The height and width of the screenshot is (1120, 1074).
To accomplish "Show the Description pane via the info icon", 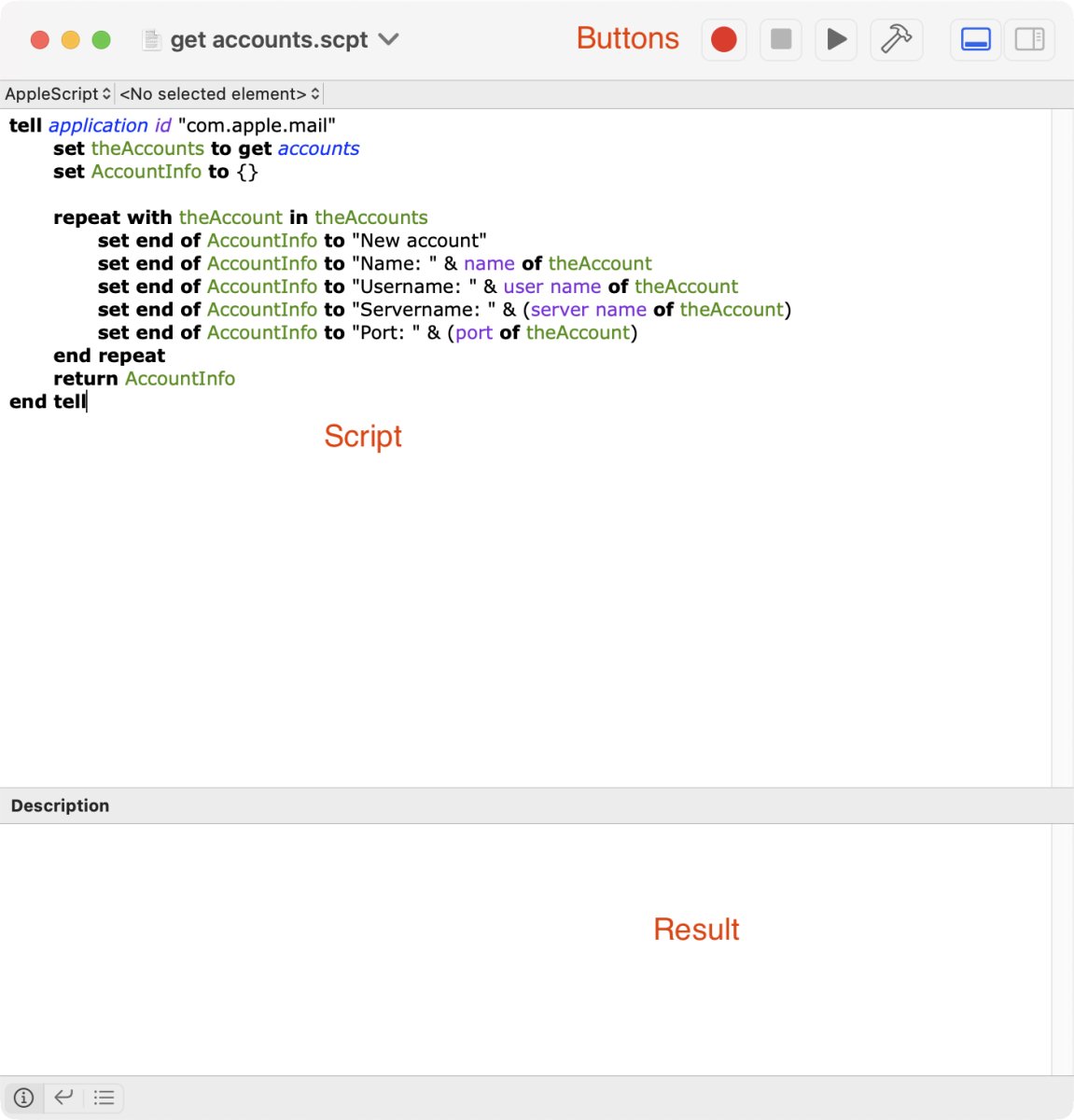I will pyautogui.click(x=23, y=1098).
